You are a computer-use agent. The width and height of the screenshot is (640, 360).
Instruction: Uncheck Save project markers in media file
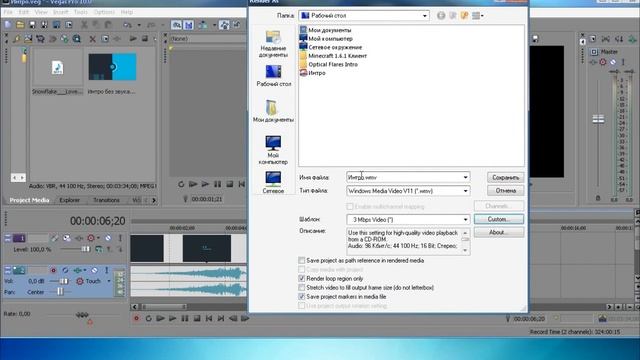pyautogui.click(x=302, y=296)
